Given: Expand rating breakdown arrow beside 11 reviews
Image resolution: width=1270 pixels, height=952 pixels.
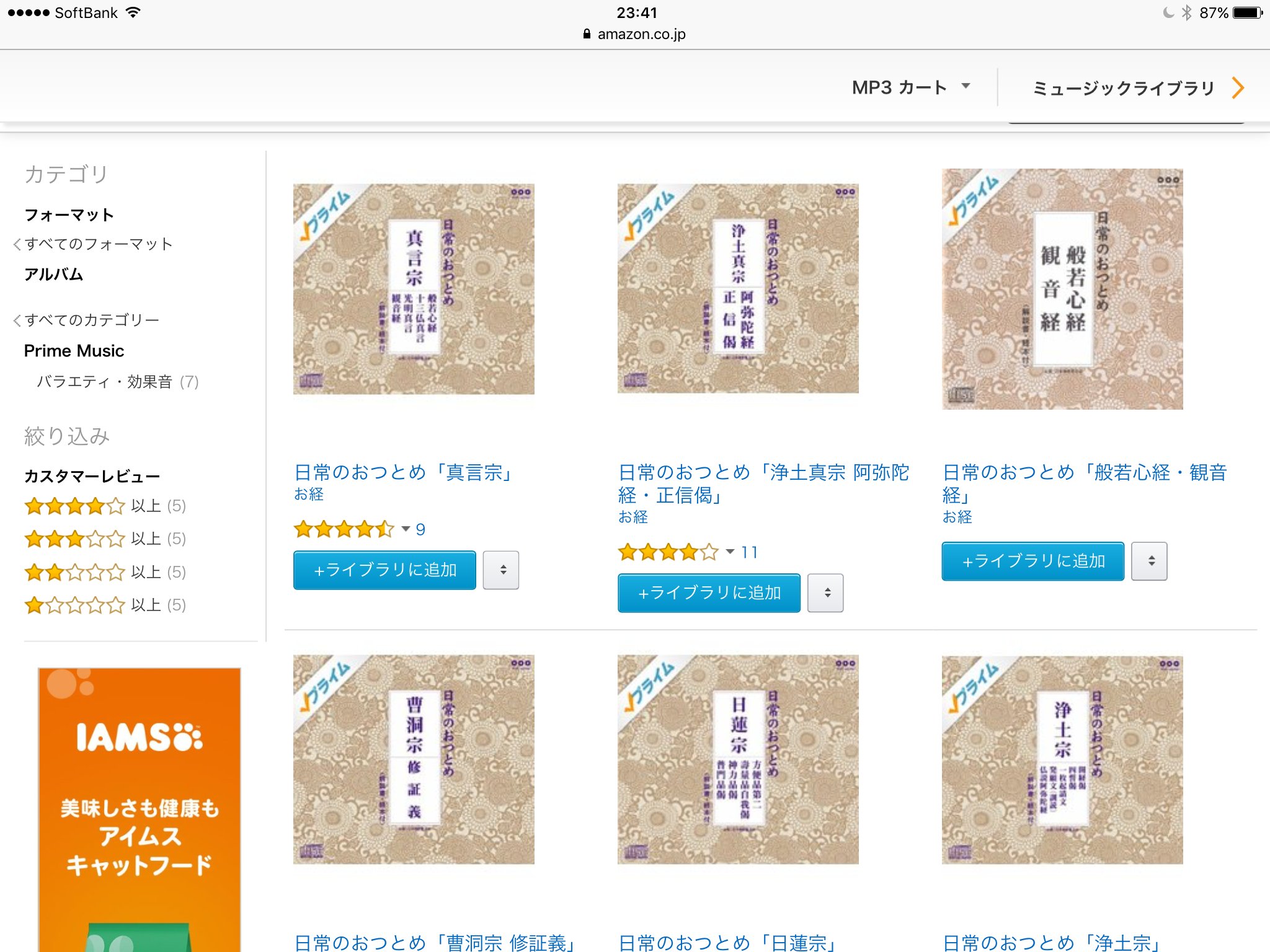Looking at the screenshot, I should (x=730, y=552).
